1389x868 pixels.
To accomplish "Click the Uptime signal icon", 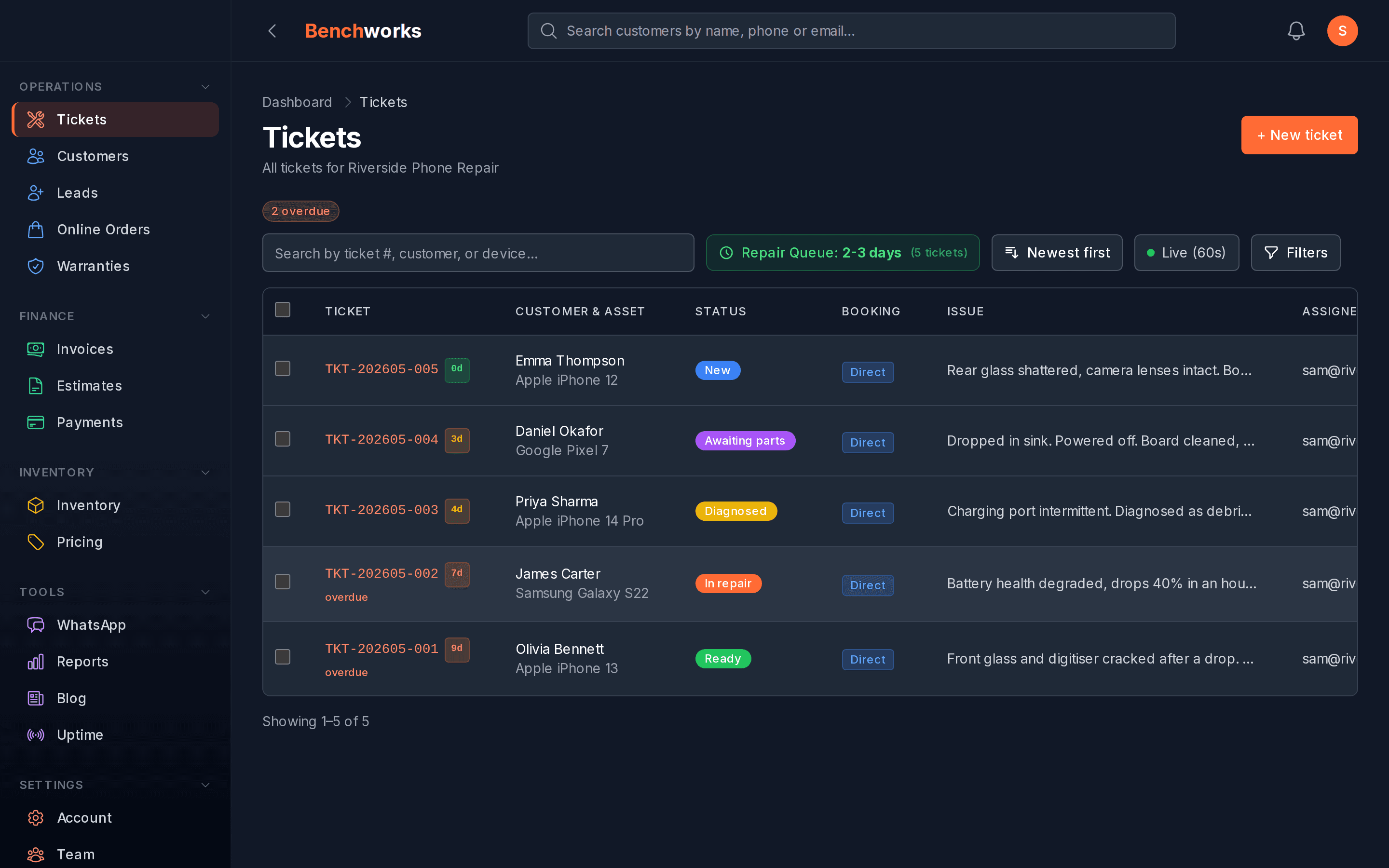I will click(36, 735).
